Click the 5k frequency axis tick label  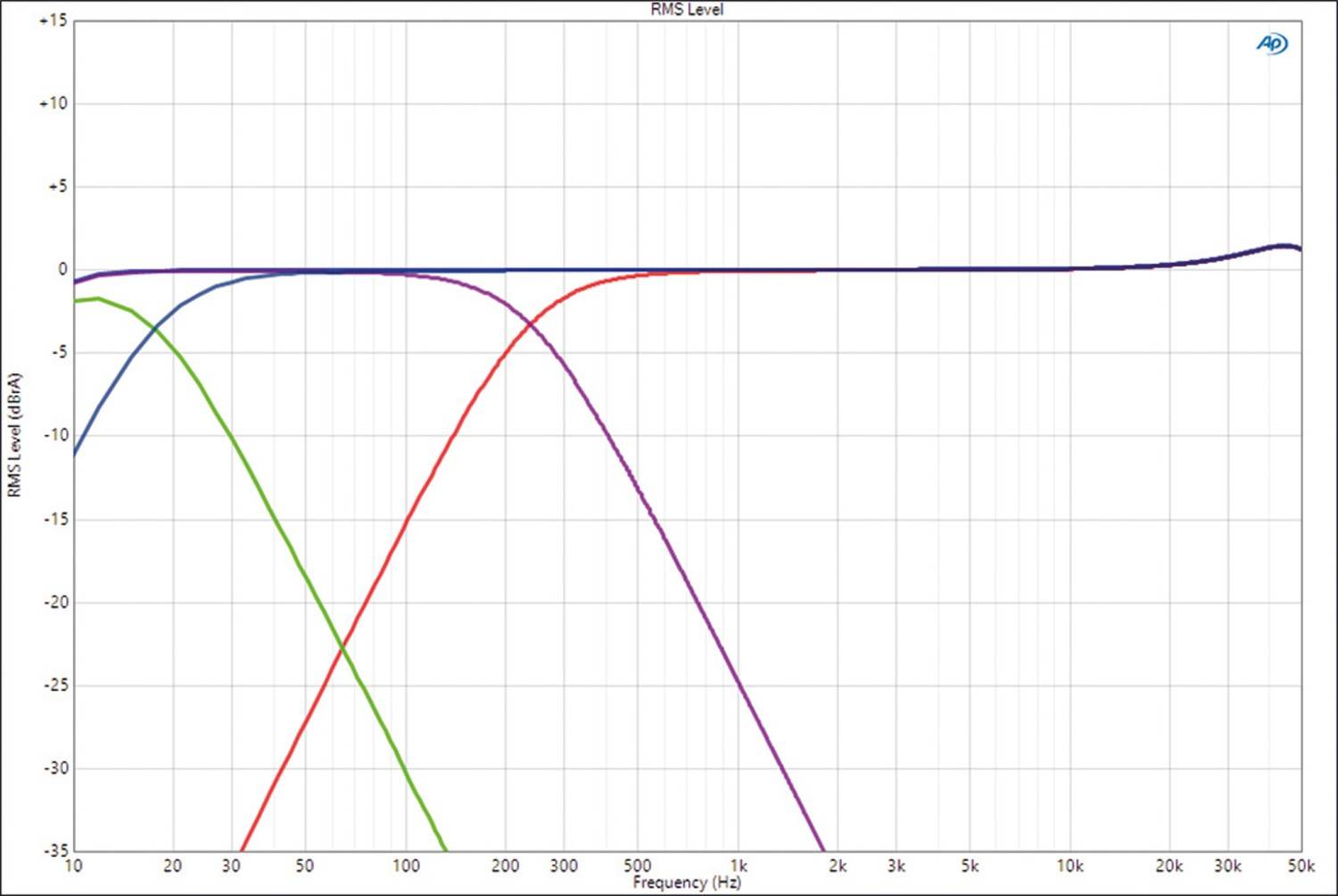(x=970, y=866)
